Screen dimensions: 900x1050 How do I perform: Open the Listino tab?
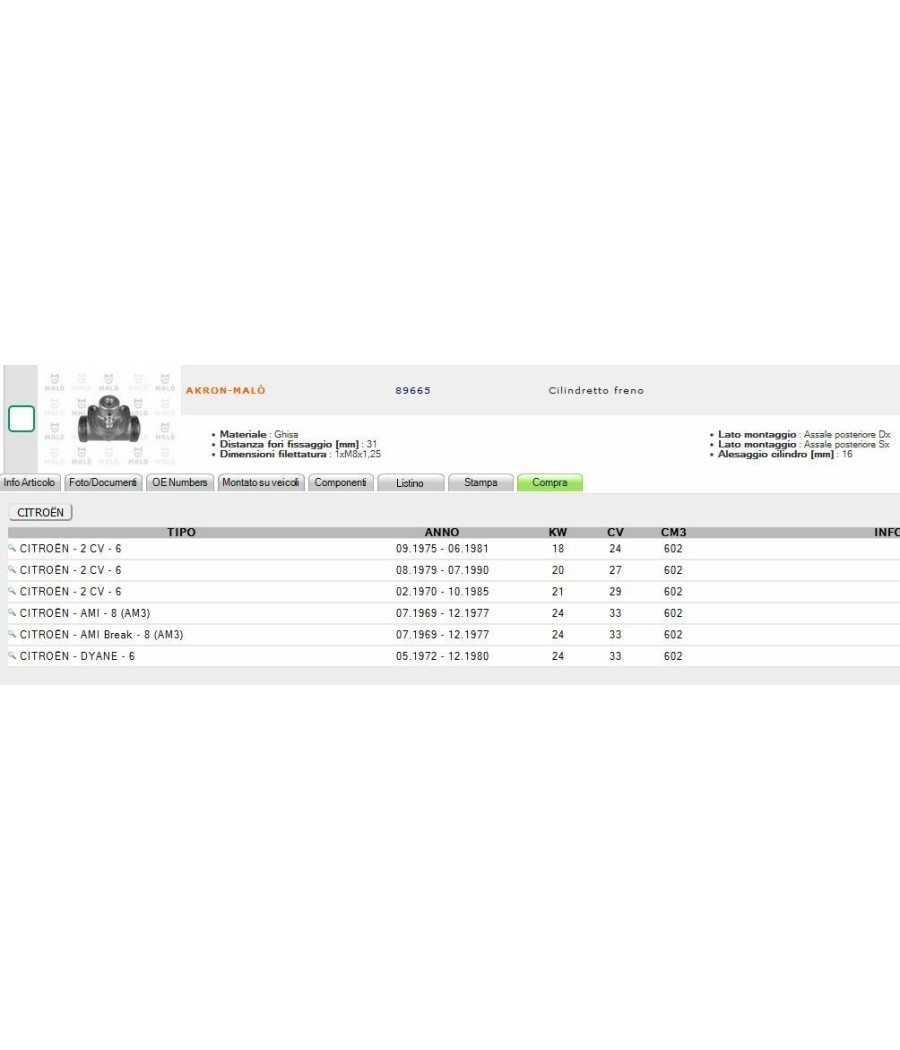[x=410, y=483]
